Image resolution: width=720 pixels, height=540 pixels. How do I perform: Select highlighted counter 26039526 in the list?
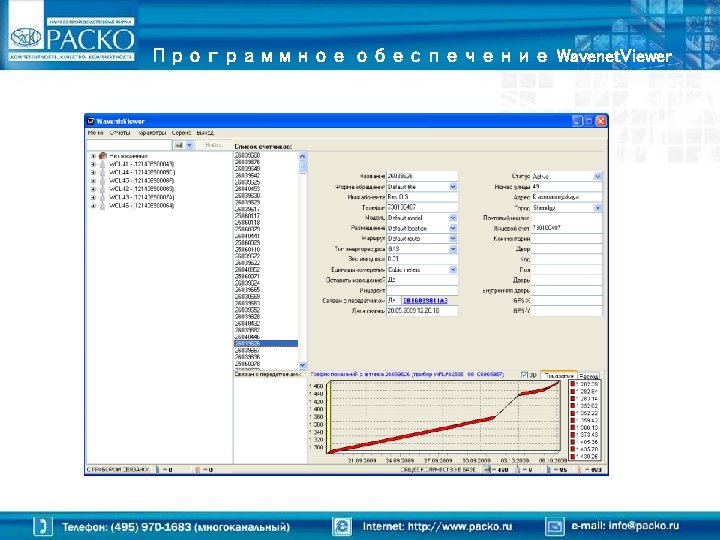click(x=266, y=343)
